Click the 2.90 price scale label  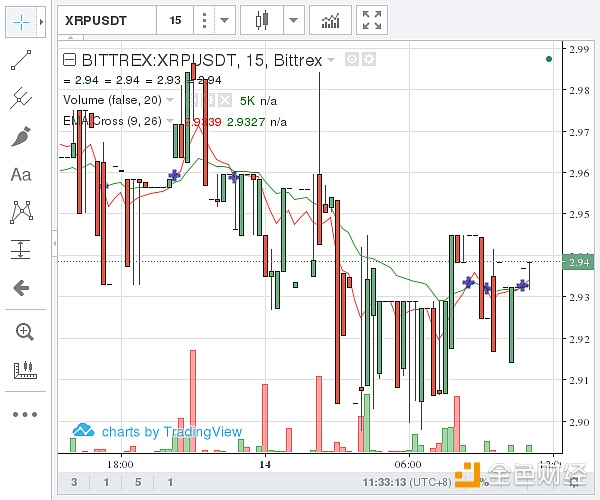click(579, 422)
